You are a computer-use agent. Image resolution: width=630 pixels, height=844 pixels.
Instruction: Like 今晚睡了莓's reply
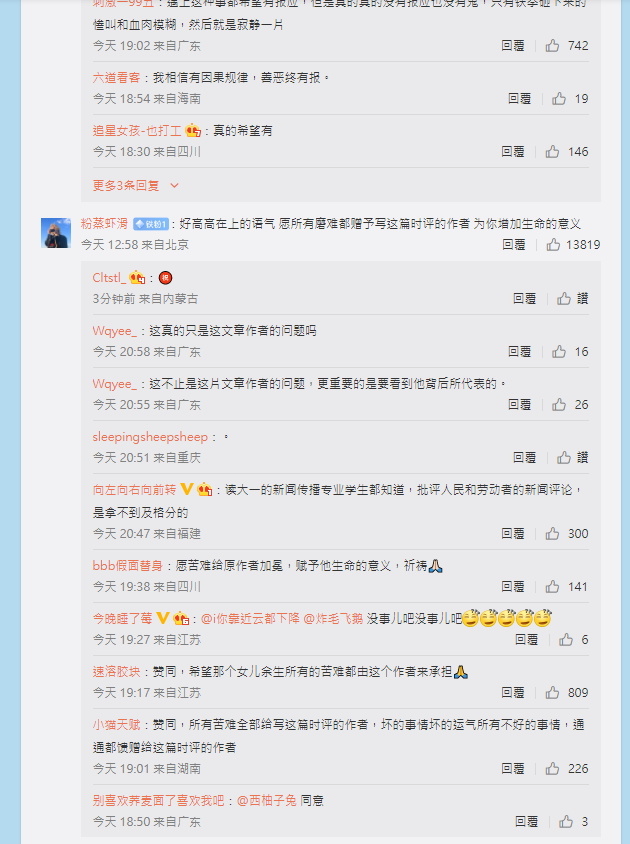[x=573, y=639]
